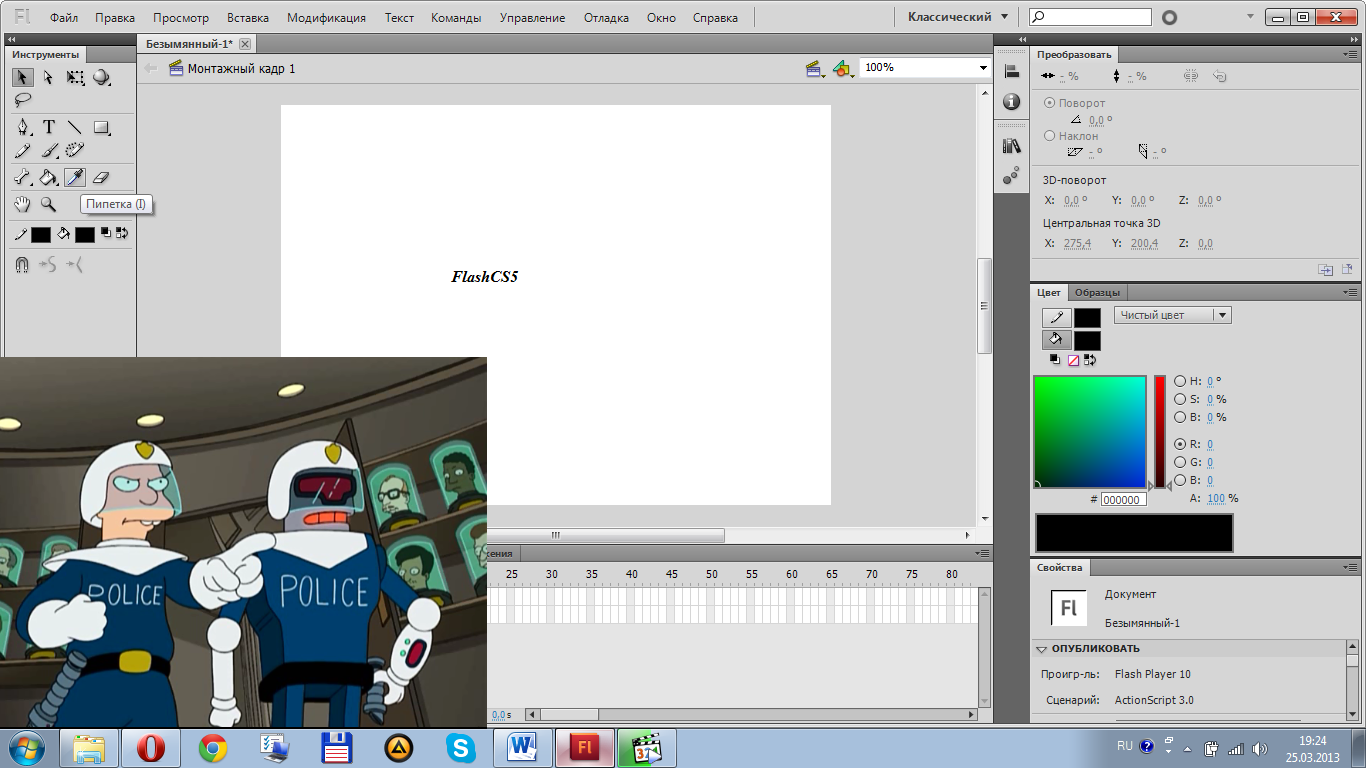Select the Наклон radio button
1366x768 pixels.
[x=1049, y=136]
